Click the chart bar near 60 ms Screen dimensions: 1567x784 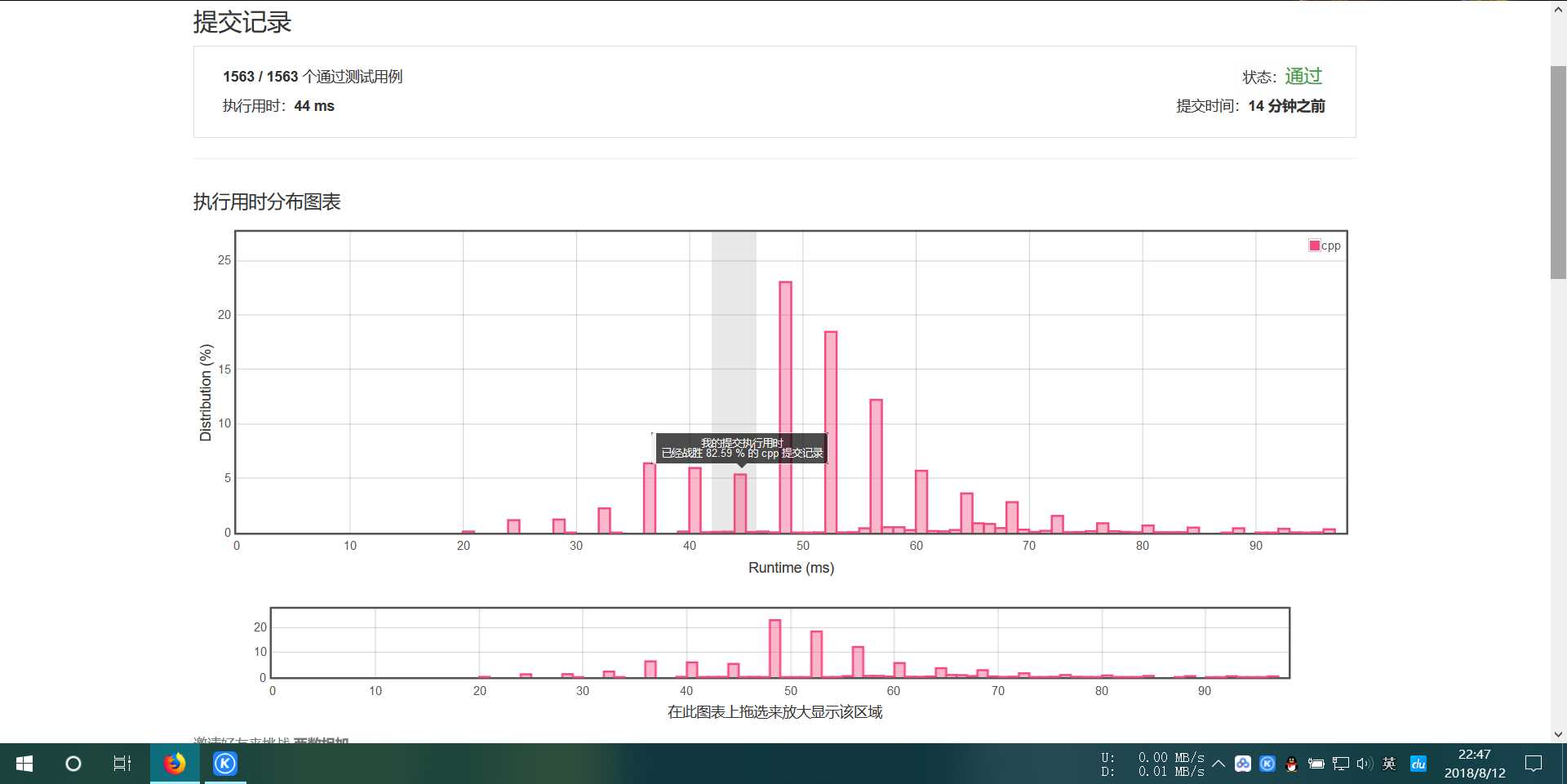pos(921,502)
